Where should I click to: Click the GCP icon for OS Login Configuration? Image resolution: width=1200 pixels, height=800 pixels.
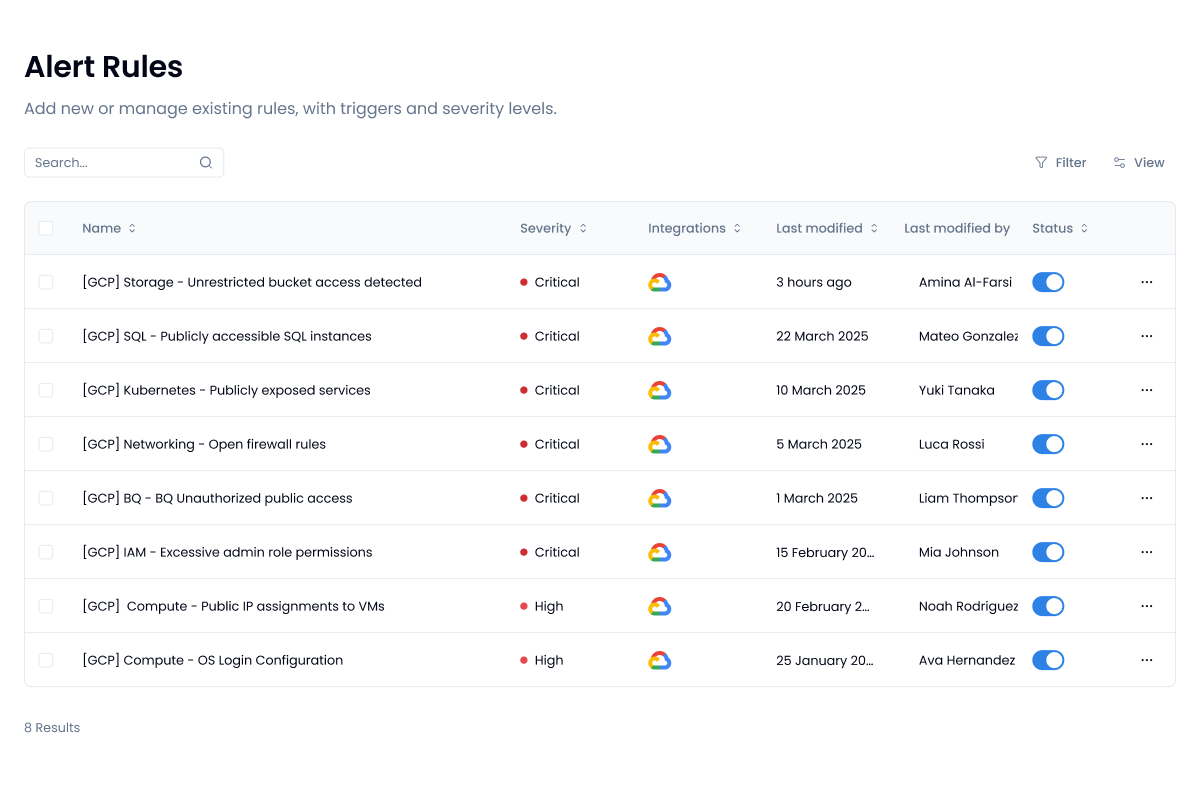click(660, 660)
